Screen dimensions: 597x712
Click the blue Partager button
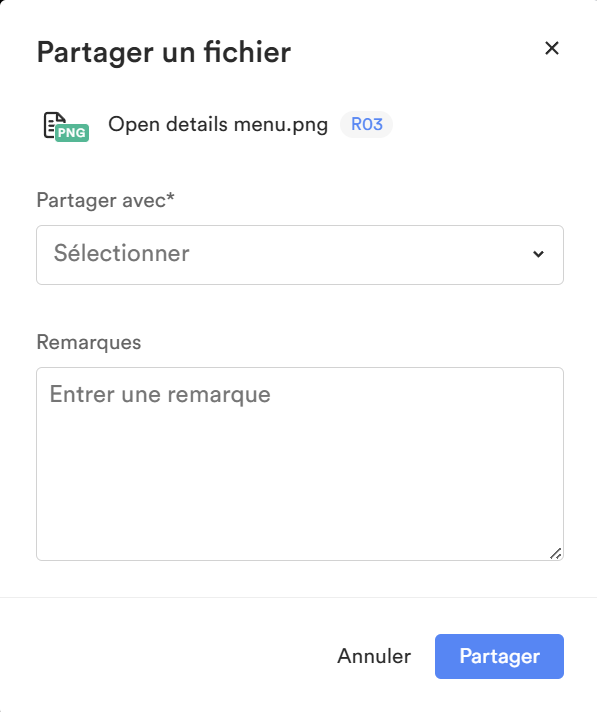point(499,656)
